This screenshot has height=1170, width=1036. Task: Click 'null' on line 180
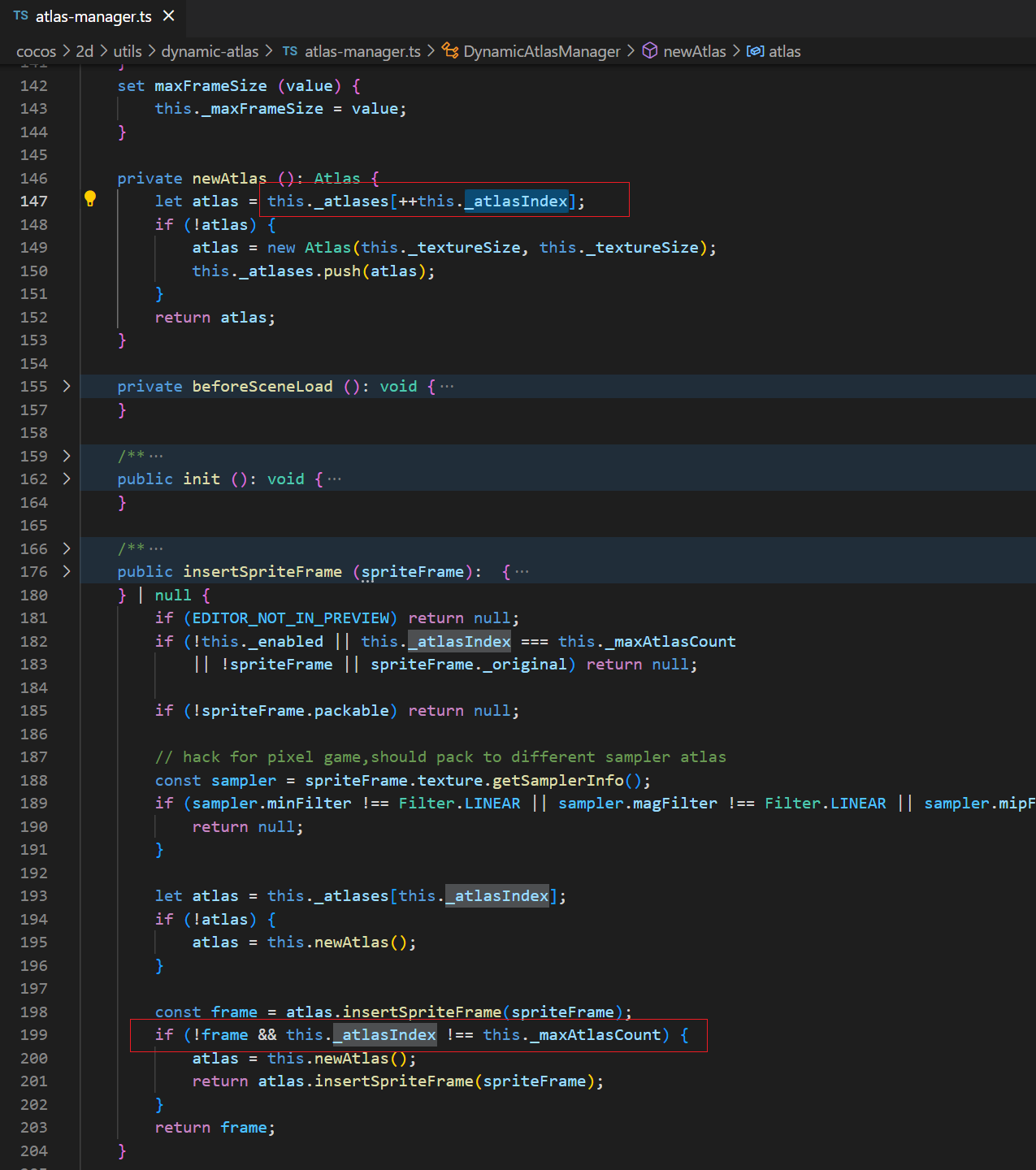point(173,595)
